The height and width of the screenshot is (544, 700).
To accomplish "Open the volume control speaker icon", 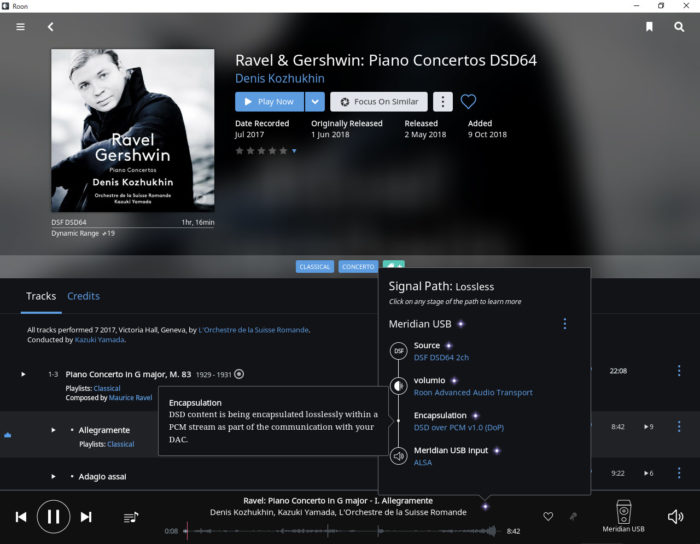I will [675, 516].
